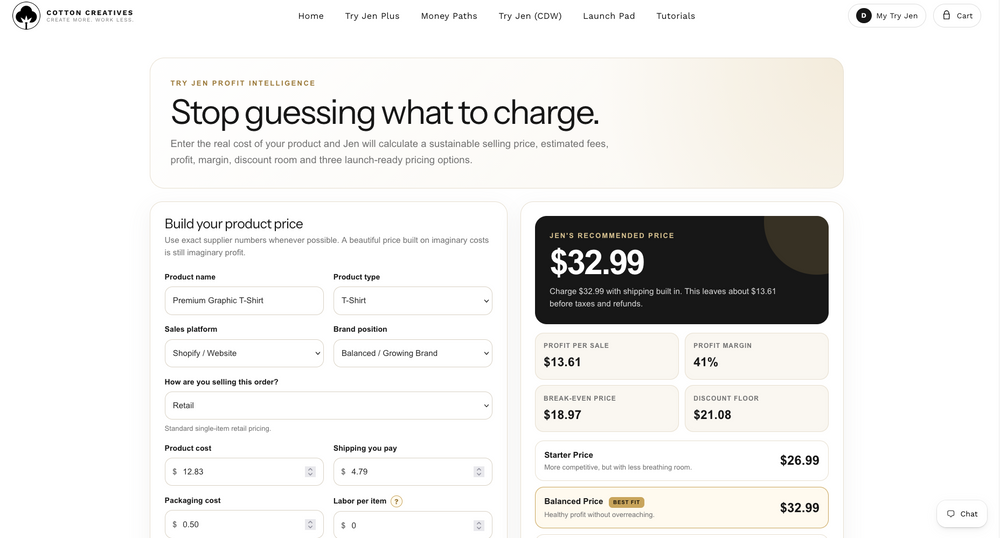Open Chat bubble widget
Screen dimensions: 1000x538
click(962, 514)
